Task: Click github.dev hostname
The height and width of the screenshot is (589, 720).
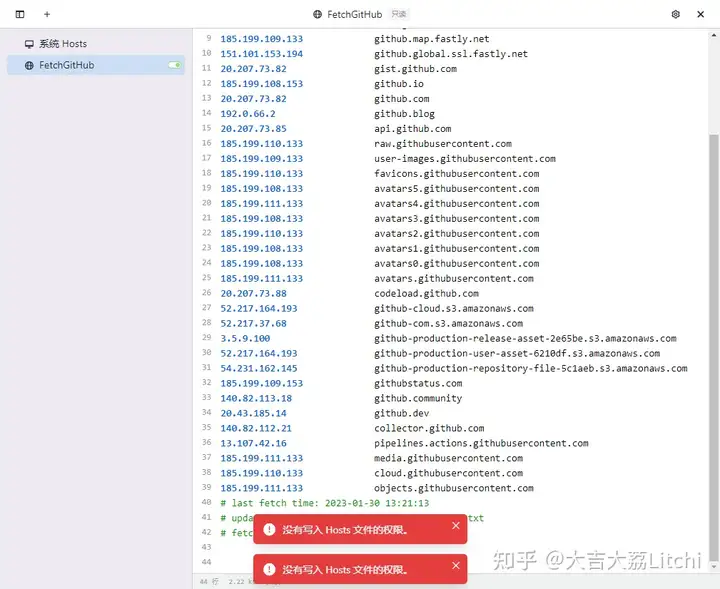Action: point(401,413)
